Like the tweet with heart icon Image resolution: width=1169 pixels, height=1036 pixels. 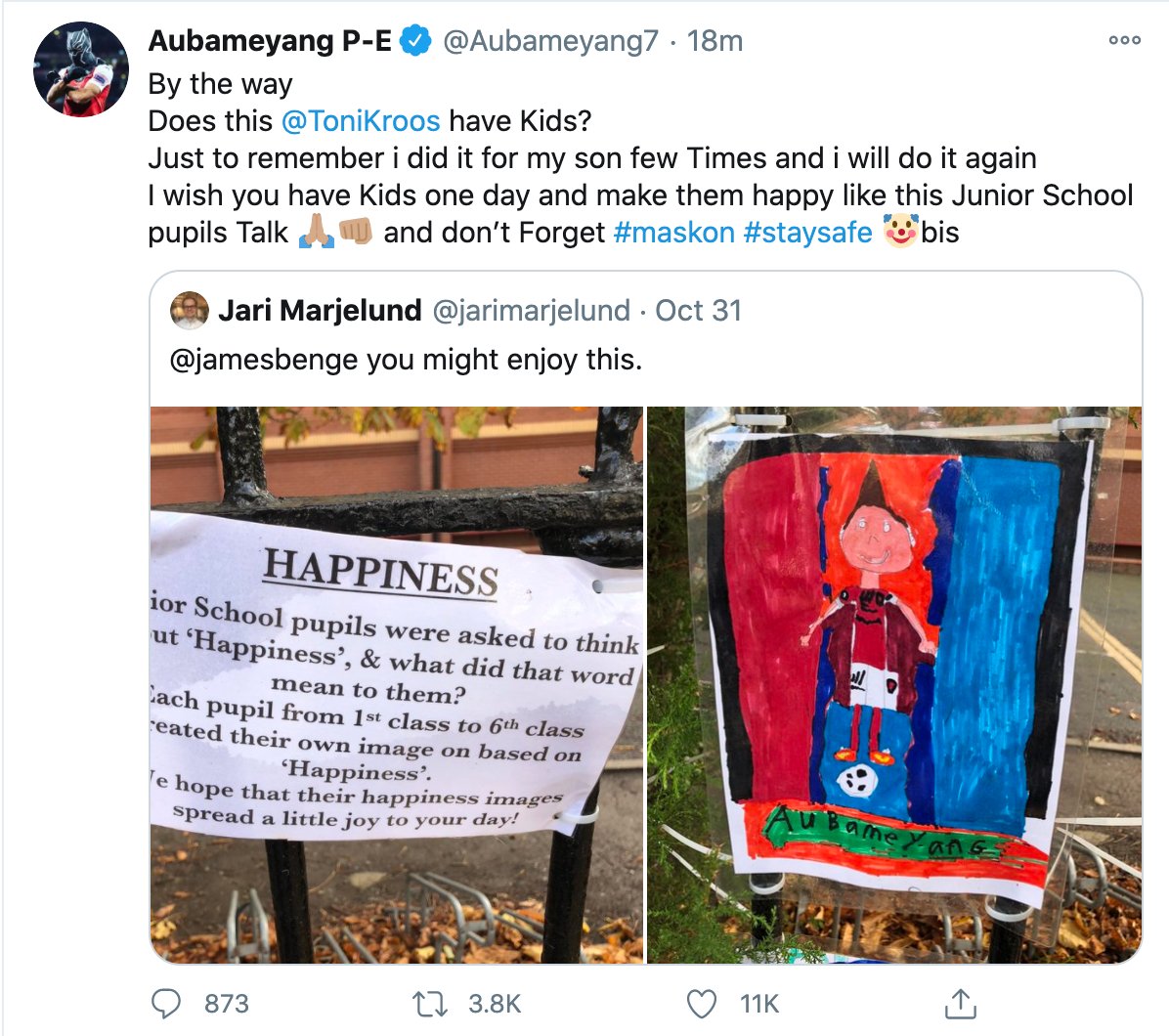coord(702,1004)
